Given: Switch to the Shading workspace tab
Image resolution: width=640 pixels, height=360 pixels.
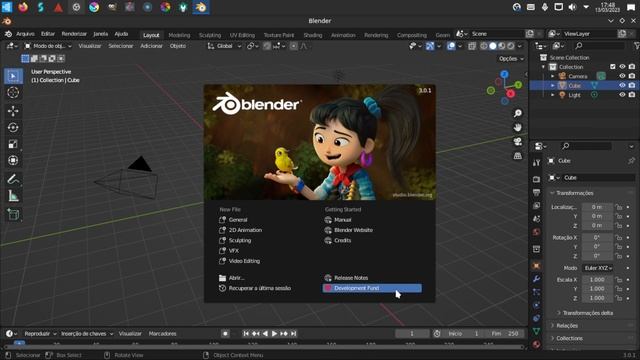Looking at the screenshot, I should coord(313,35).
